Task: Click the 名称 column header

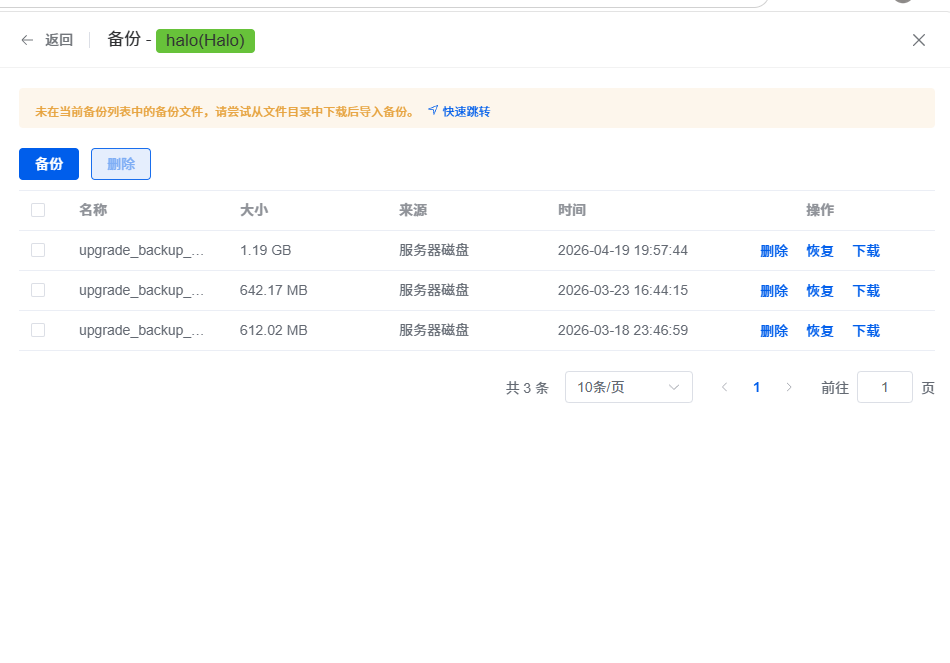Action: pyautogui.click(x=92, y=210)
